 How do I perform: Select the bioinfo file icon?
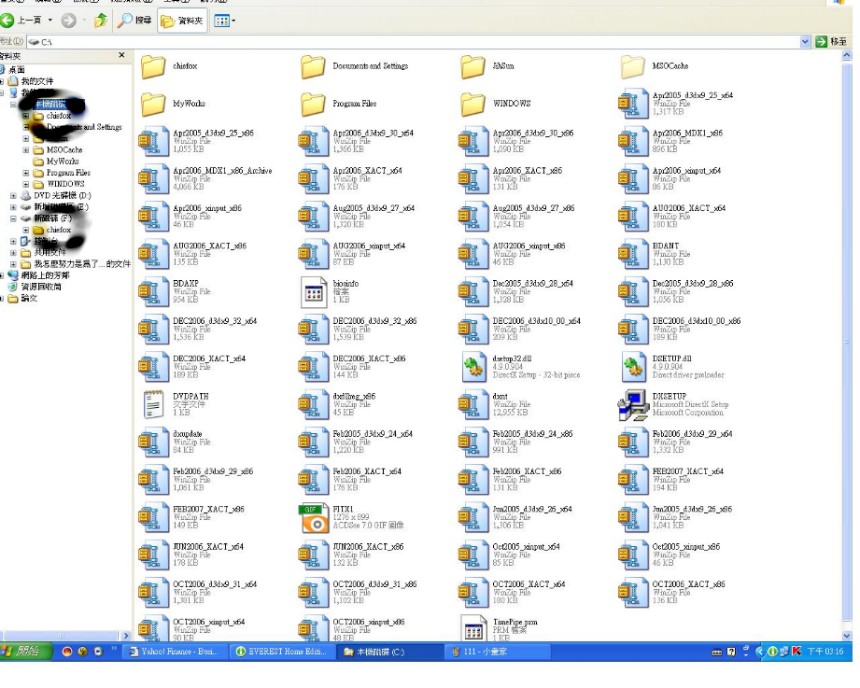click(x=313, y=292)
